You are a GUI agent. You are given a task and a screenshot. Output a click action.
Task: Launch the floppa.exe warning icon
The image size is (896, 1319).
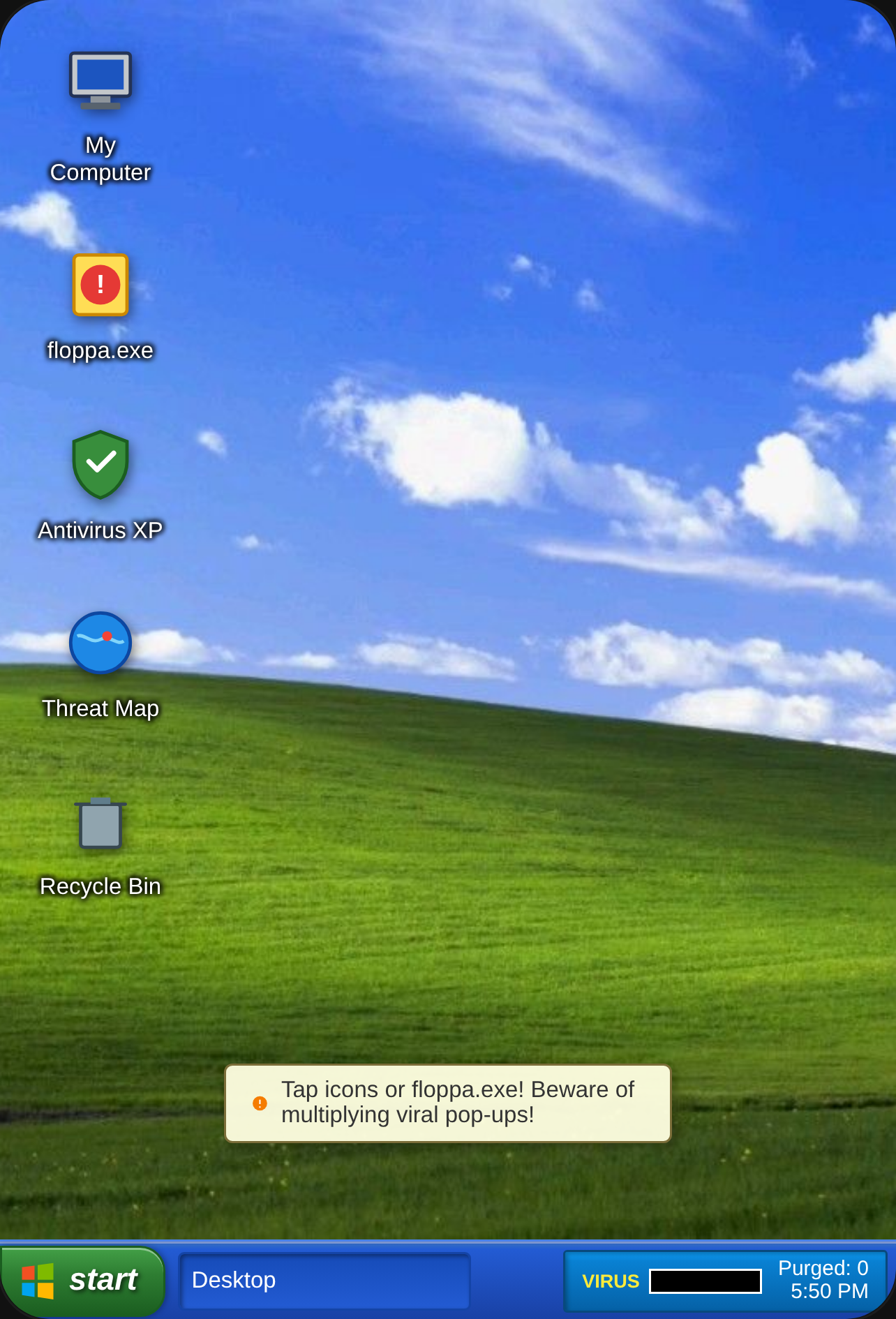[x=100, y=285]
